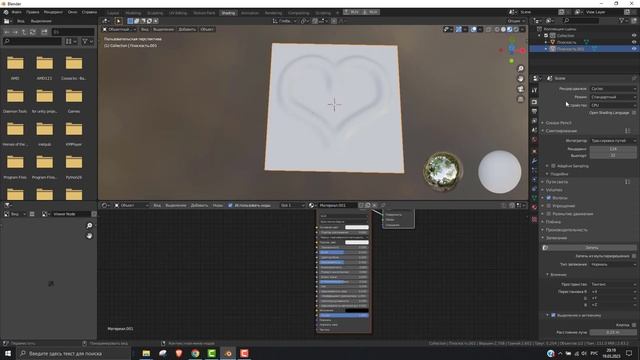The image size is (640, 360).
Task: Open Texture properties tab
Action: pyautogui.click(x=534, y=219)
